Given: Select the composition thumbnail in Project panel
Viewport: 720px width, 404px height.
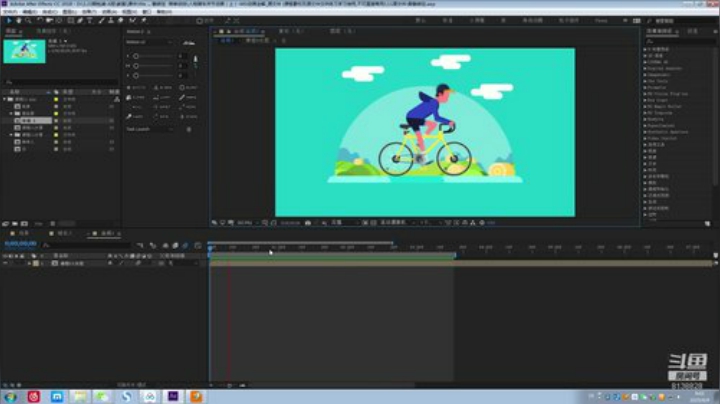Looking at the screenshot, I should pos(24,51).
